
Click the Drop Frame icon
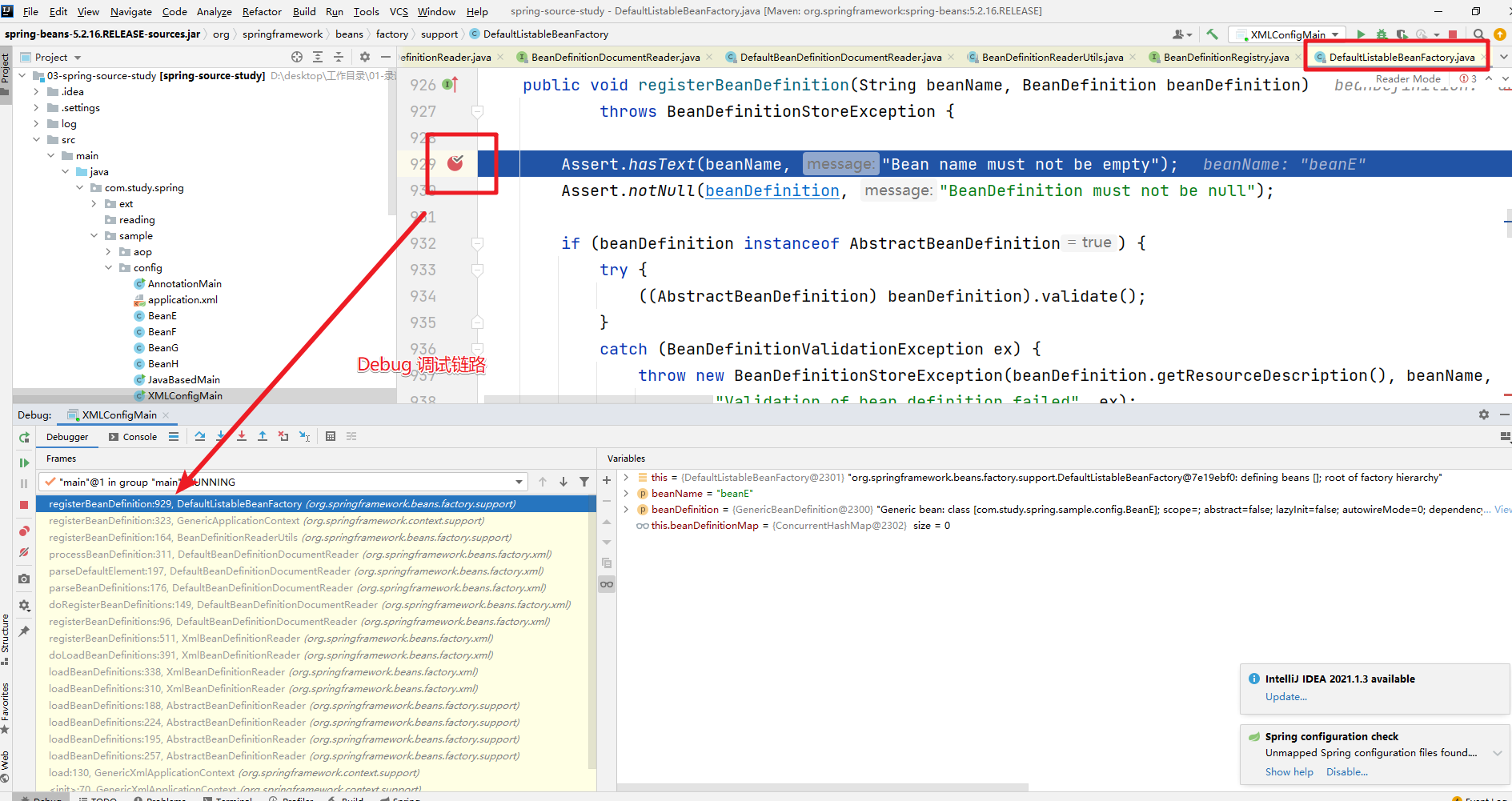[x=283, y=436]
